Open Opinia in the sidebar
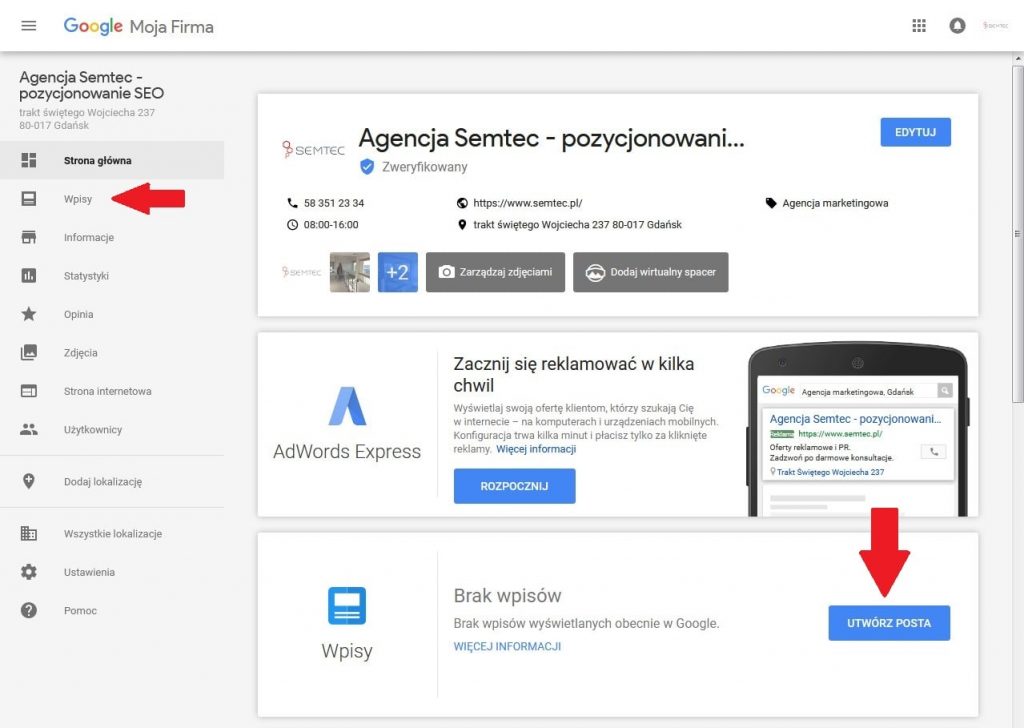The image size is (1024, 728). [112, 314]
